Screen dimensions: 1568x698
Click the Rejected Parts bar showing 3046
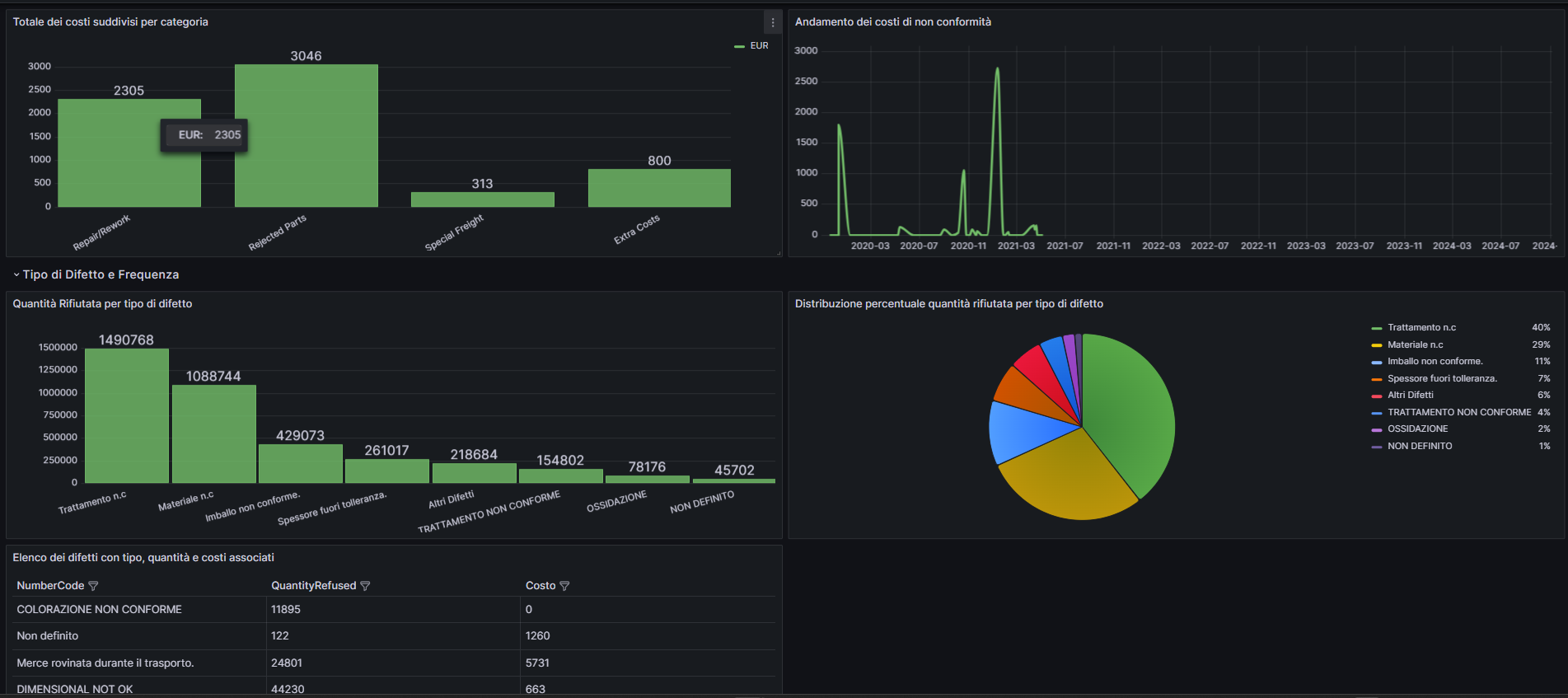306,136
